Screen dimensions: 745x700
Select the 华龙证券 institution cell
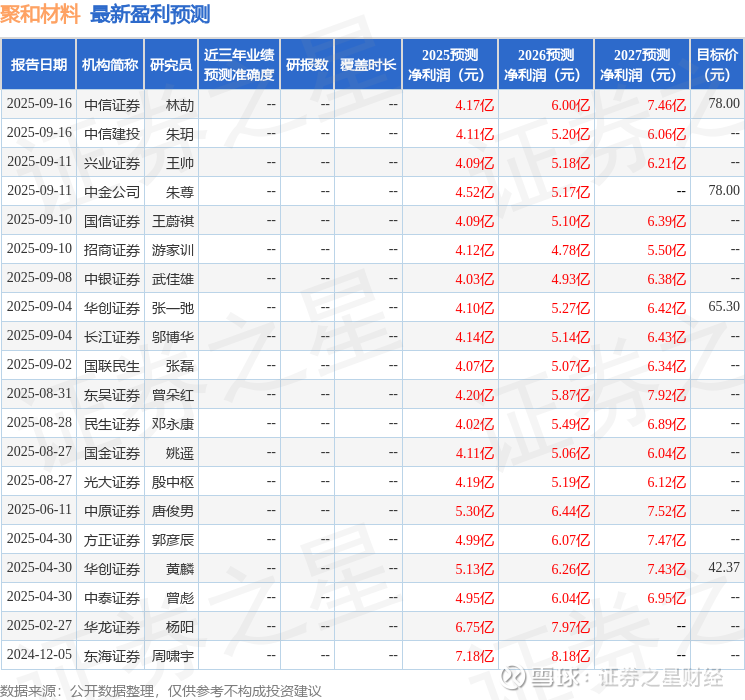pos(112,627)
